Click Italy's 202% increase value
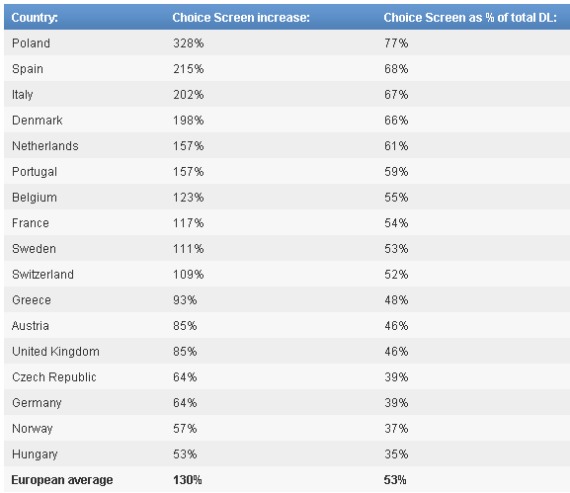Image resolution: width=570 pixels, height=493 pixels. click(x=188, y=95)
